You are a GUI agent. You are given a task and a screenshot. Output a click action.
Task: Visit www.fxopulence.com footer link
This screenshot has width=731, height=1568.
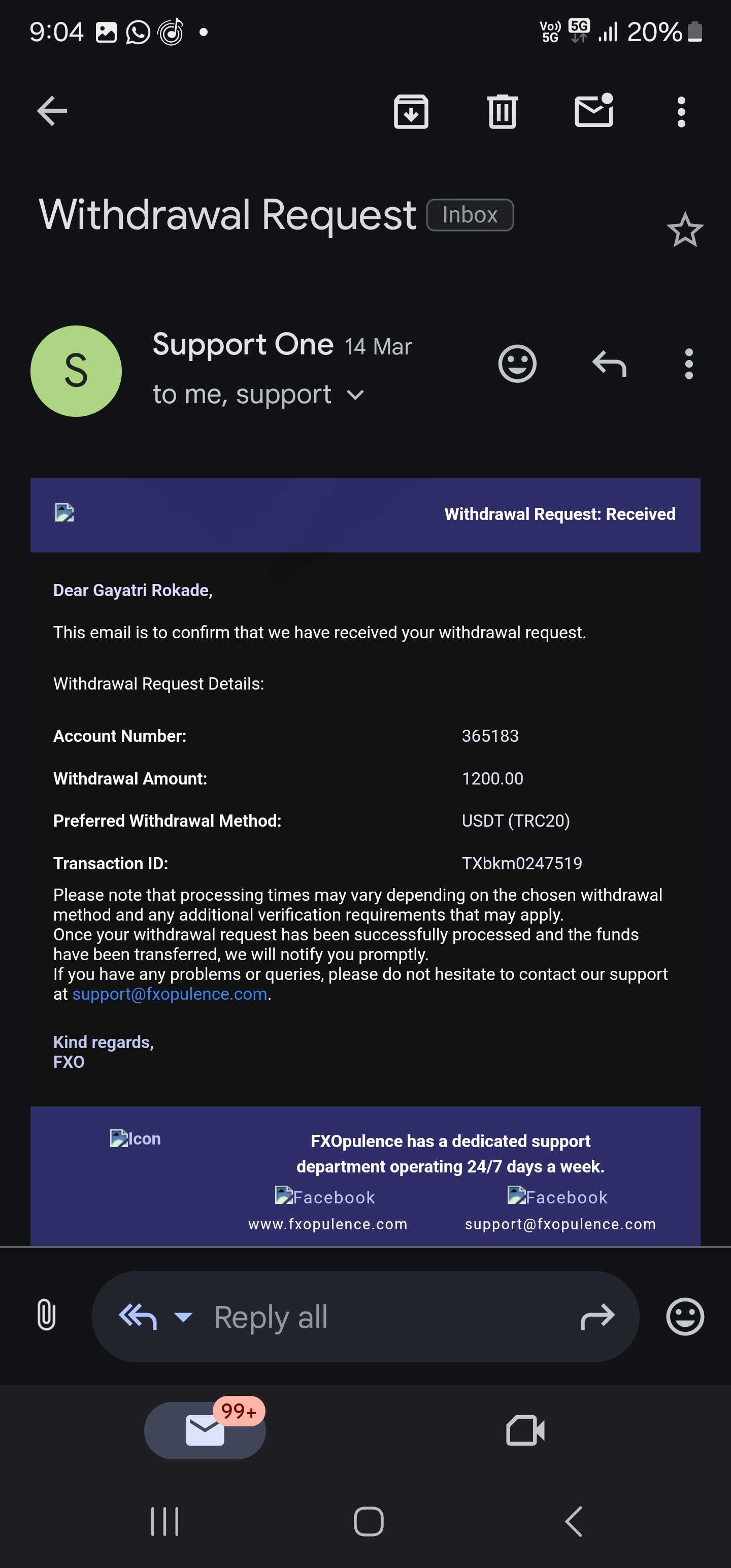[327, 1224]
